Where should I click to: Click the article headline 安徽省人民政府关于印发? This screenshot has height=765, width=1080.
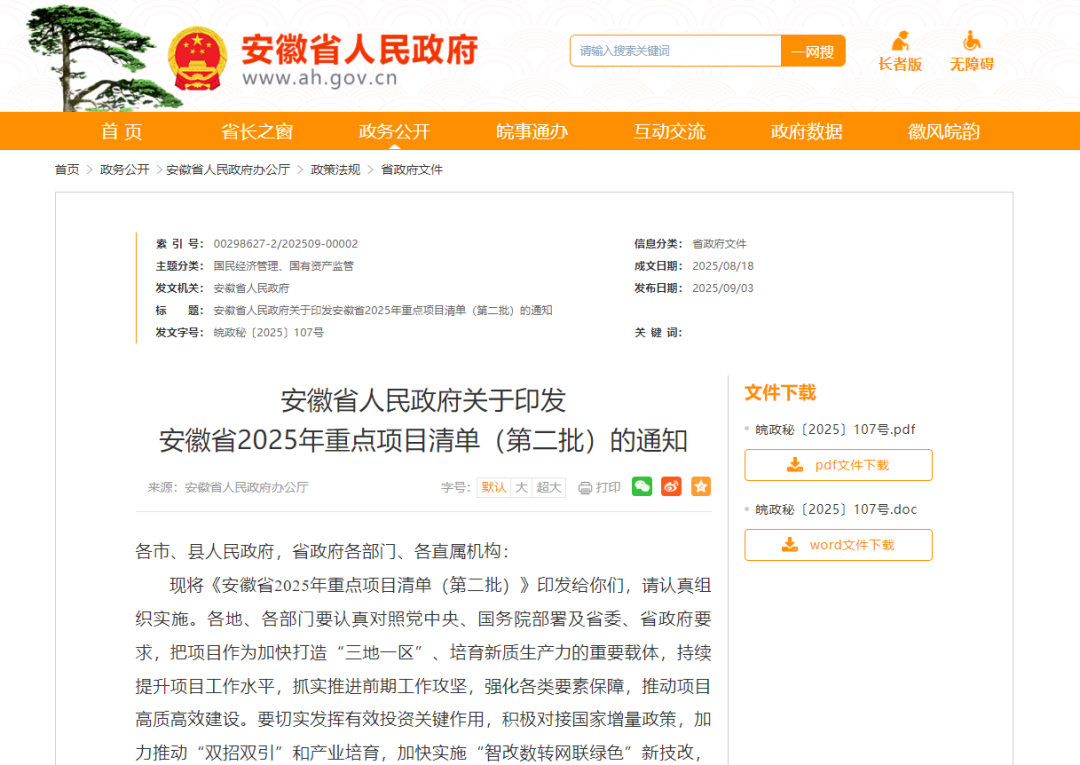(423, 400)
